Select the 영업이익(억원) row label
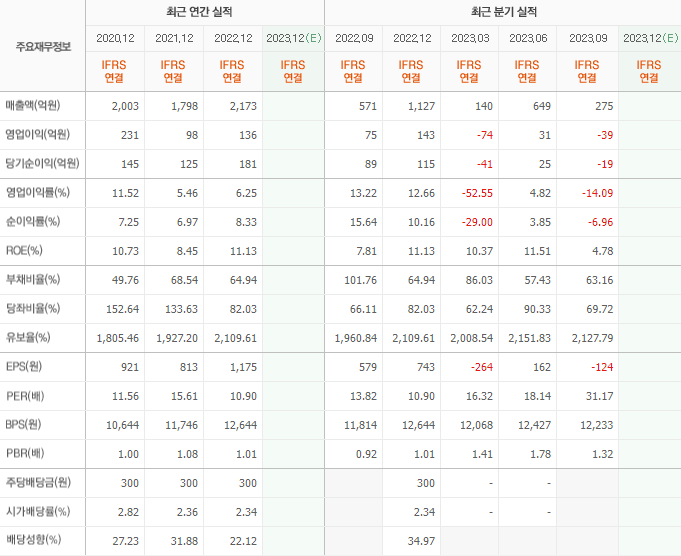Screen dimensions: 681x556 [37, 135]
